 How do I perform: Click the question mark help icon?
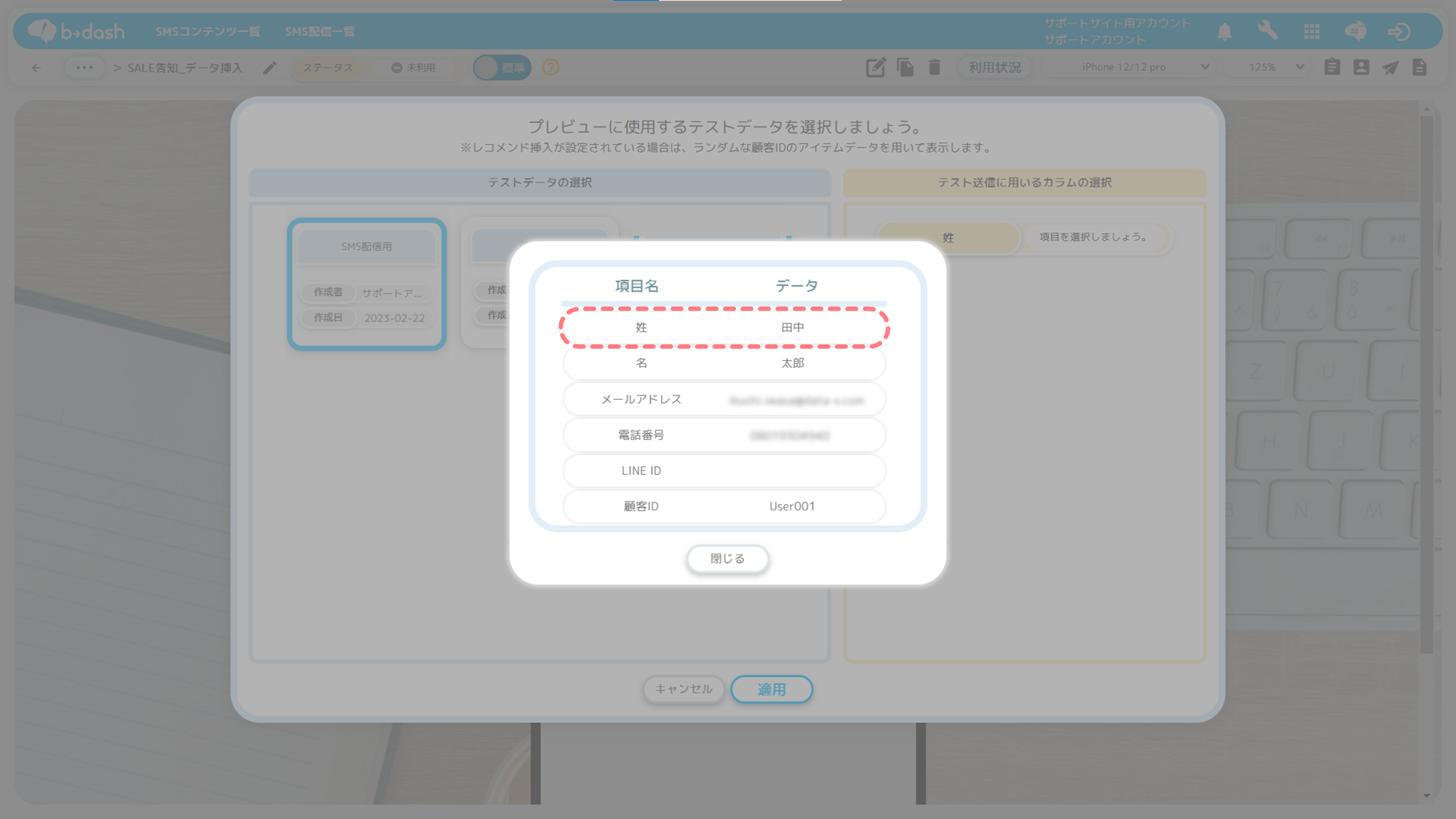pos(550,68)
